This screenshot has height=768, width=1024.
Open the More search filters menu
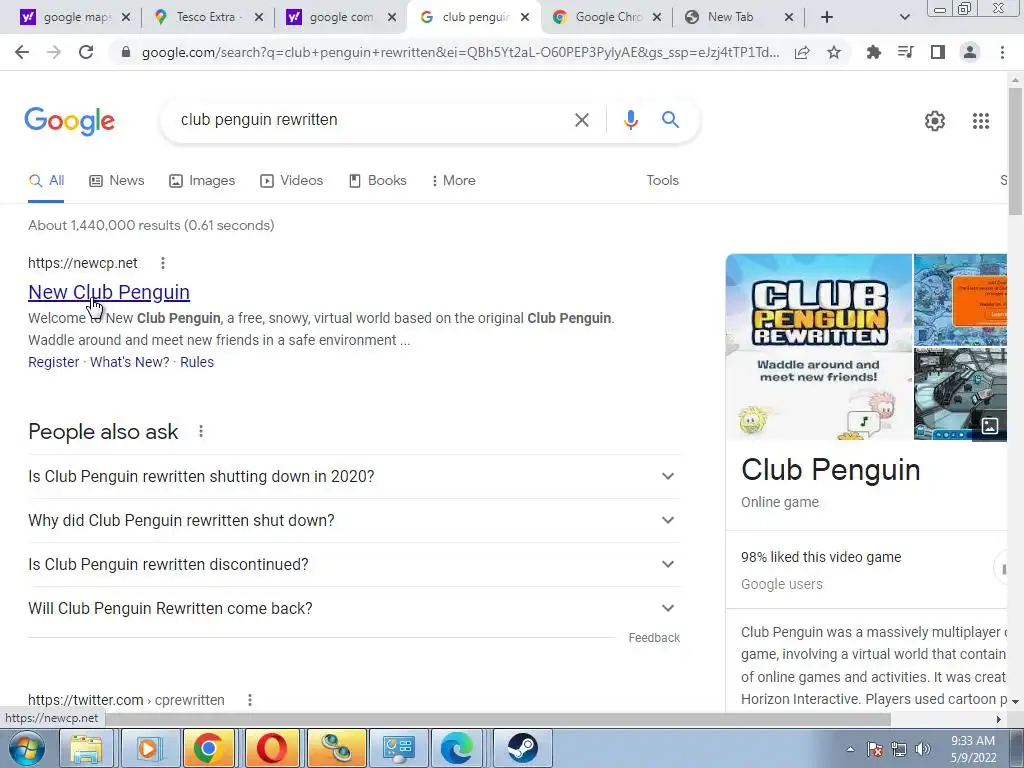[453, 180]
